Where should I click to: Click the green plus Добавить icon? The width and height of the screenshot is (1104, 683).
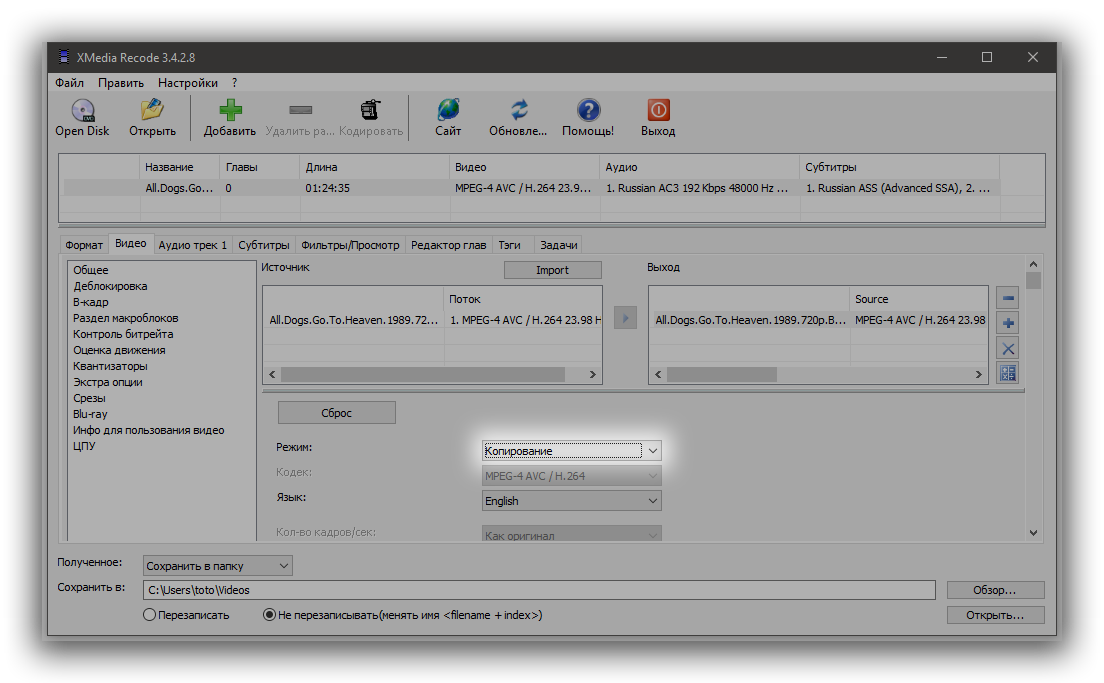click(x=230, y=110)
